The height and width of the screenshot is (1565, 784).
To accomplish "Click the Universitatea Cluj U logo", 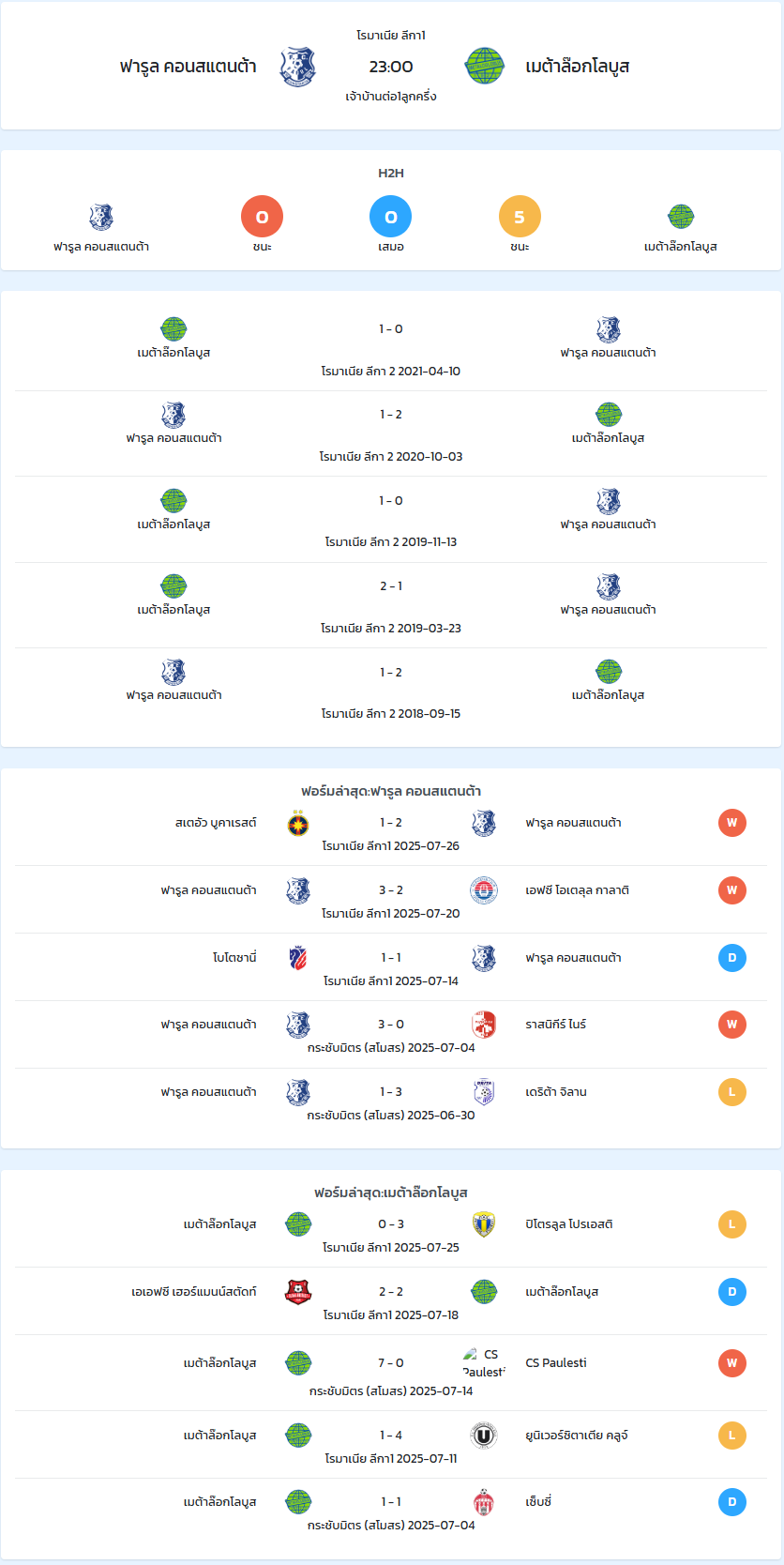I will point(484,1436).
